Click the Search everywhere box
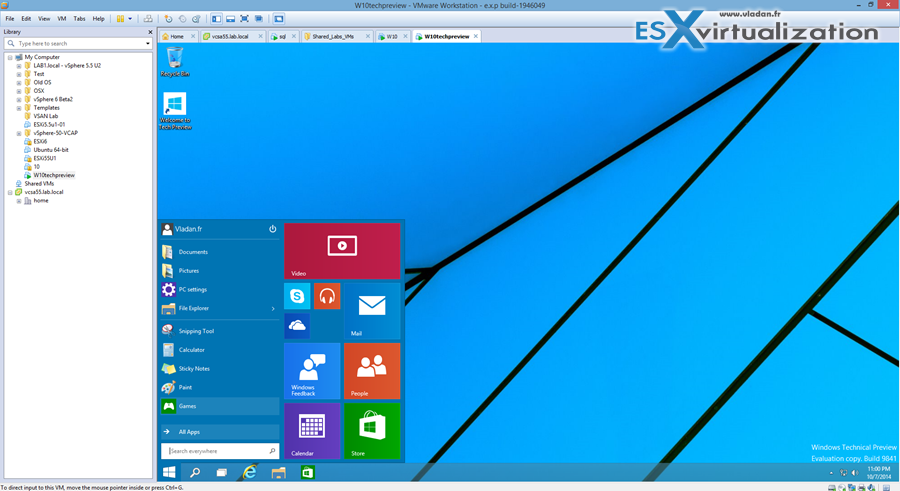900x491 pixels. coord(220,451)
